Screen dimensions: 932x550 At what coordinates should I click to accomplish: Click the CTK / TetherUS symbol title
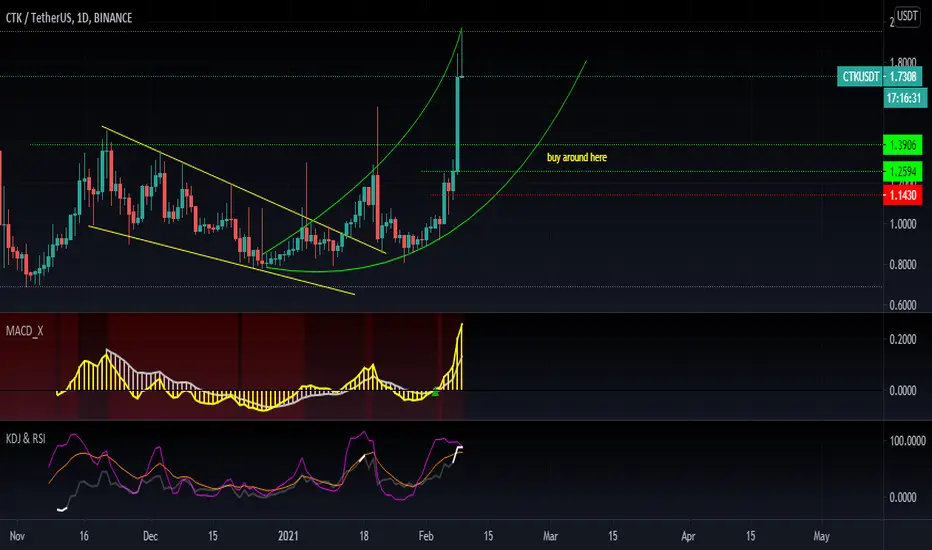click(69, 18)
